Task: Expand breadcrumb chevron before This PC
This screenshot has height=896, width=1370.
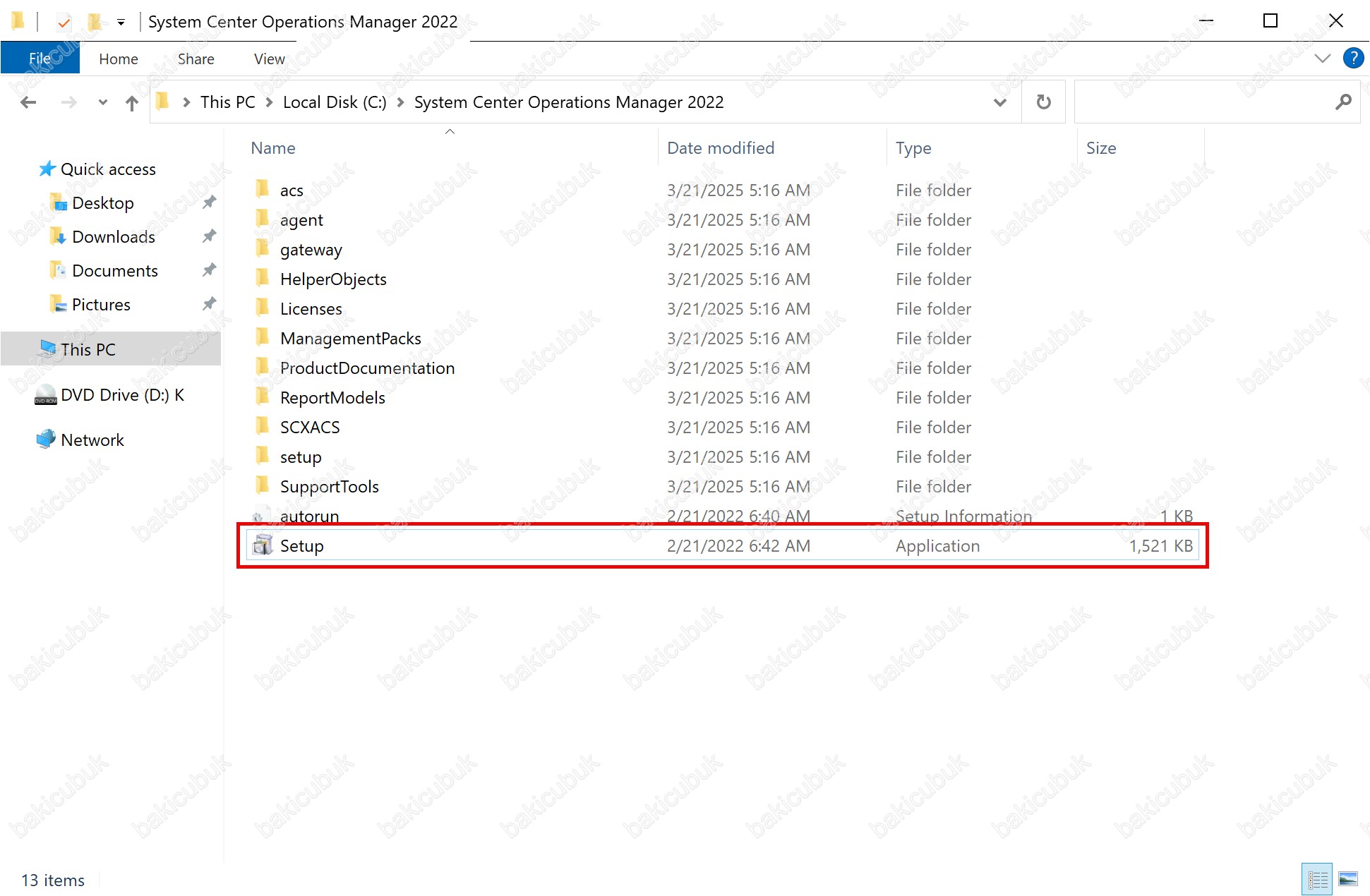Action: [x=186, y=102]
